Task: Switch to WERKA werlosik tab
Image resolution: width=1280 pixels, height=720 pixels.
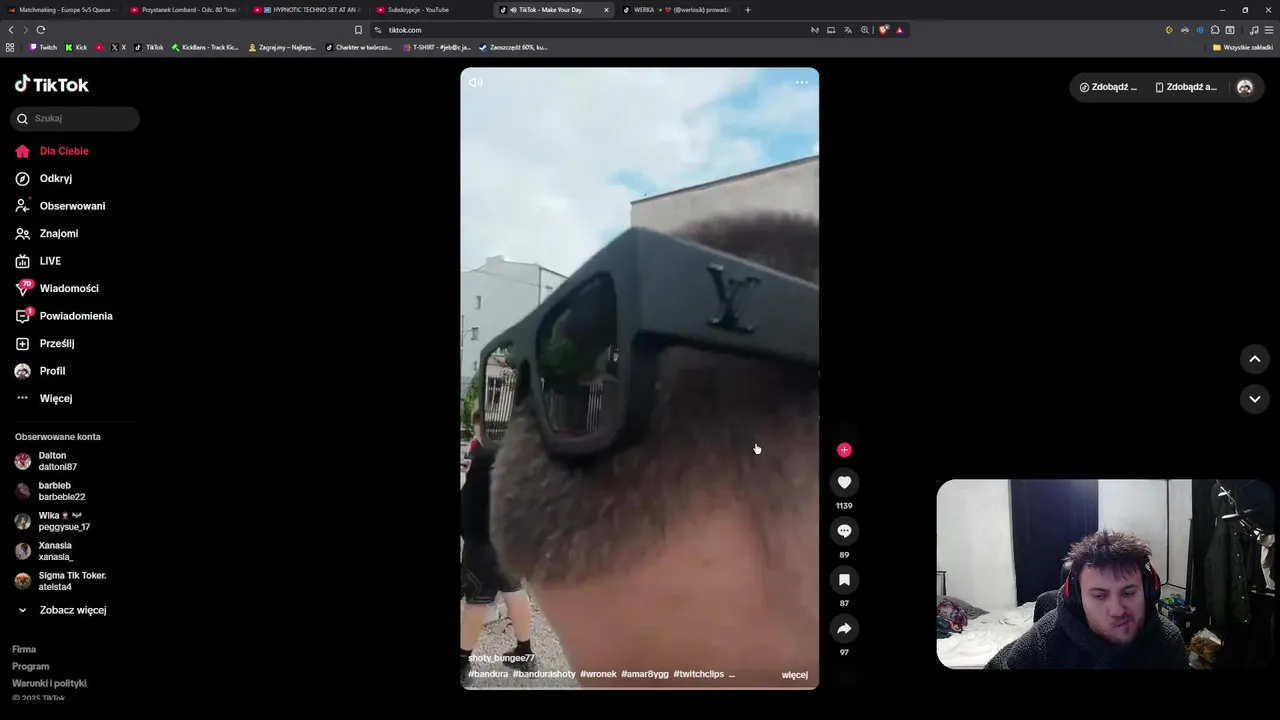Action: coord(675,10)
